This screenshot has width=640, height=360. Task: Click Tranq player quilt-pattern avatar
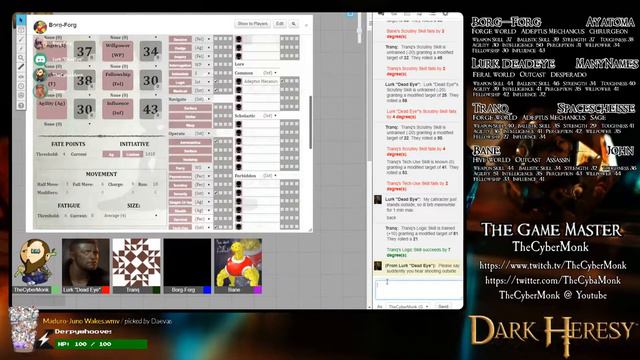click(136, 262)
